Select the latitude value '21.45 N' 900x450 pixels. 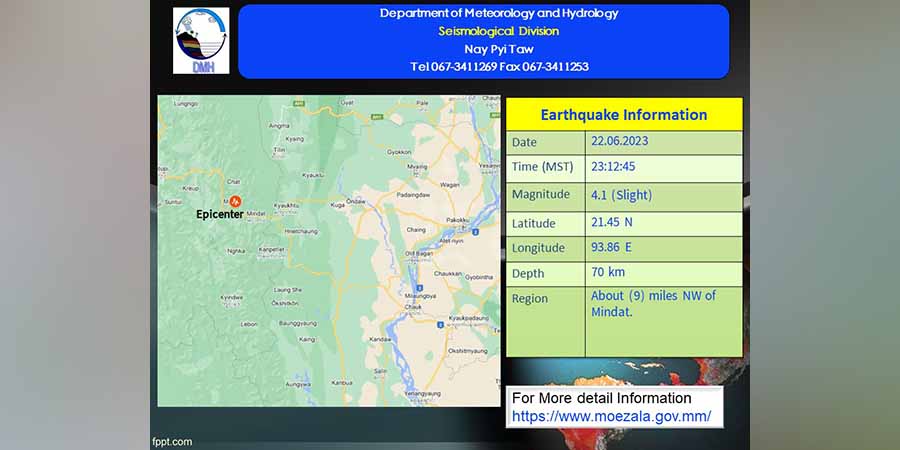tap(612, 222)
